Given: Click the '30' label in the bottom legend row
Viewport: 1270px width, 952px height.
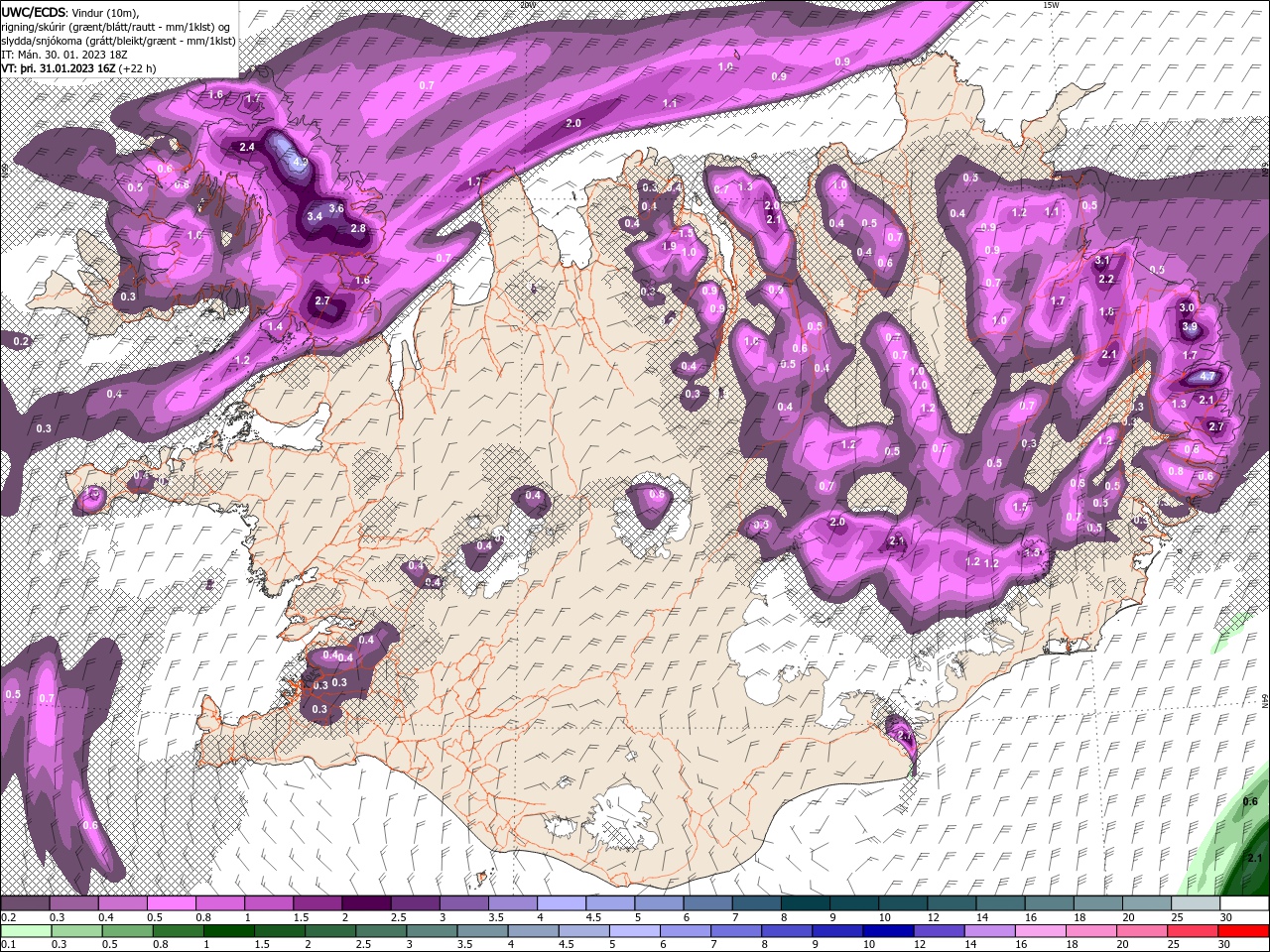Looking at the screenshot, I should pos(1226,945).
